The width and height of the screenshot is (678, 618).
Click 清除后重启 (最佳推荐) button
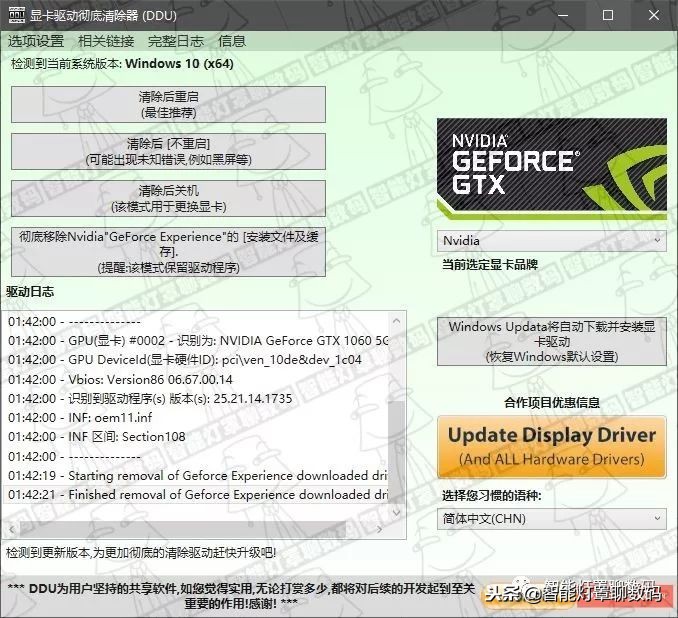(x=168, y=104)
